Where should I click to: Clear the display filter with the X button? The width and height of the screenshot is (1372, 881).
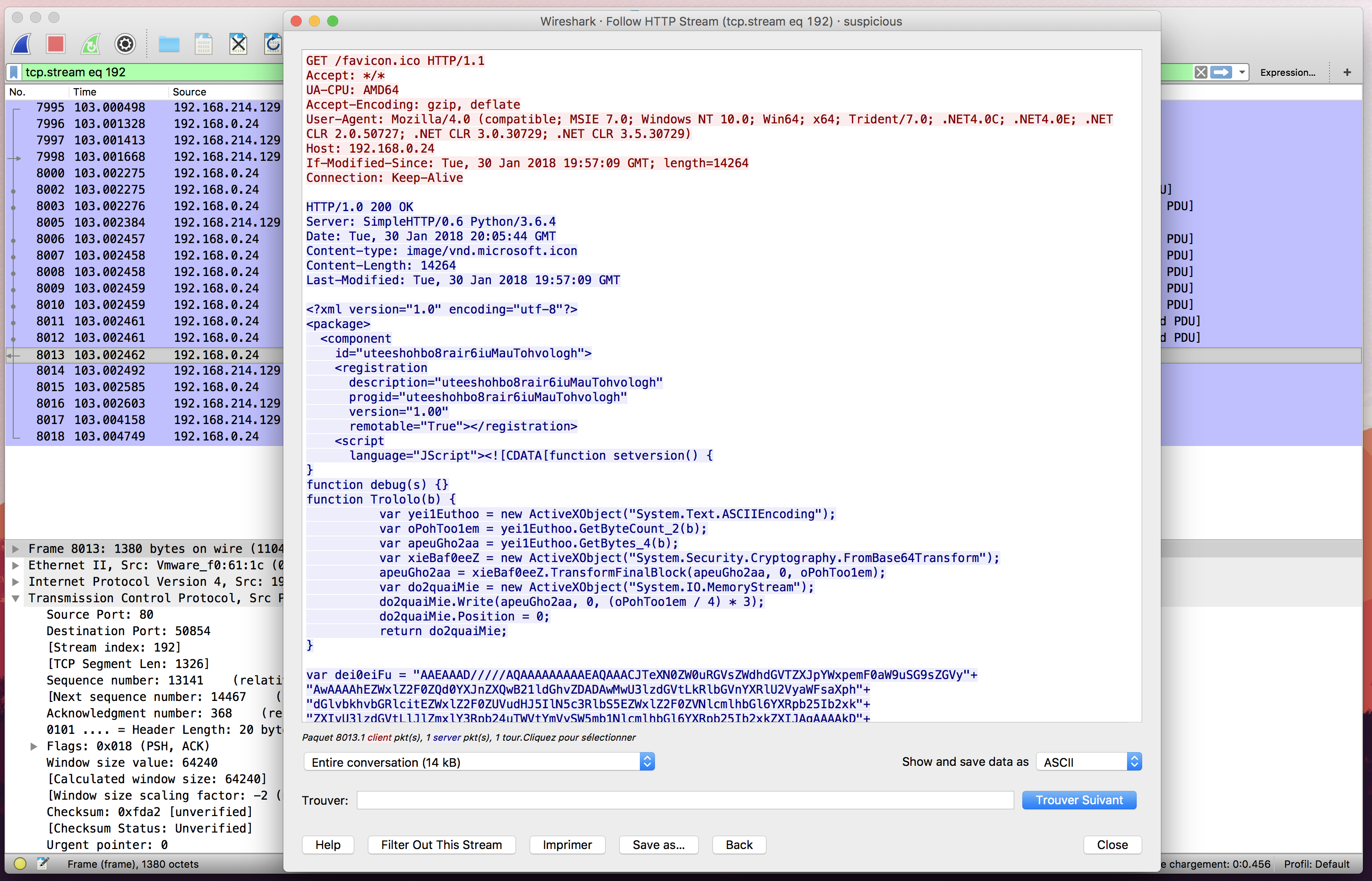(1201, 72)
